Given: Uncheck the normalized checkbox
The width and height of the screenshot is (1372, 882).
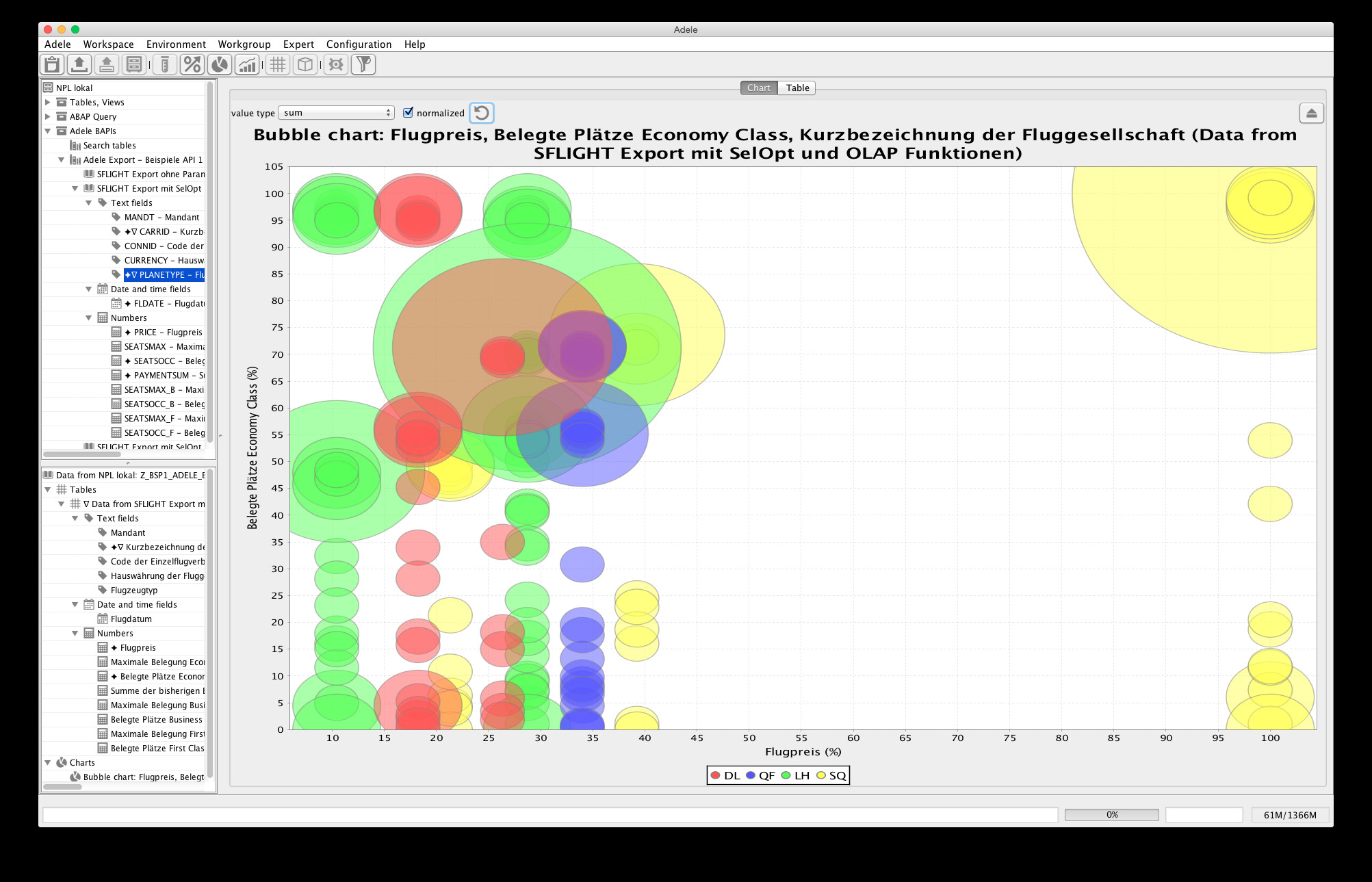Looking at the screenshot, I should [409, 113].
